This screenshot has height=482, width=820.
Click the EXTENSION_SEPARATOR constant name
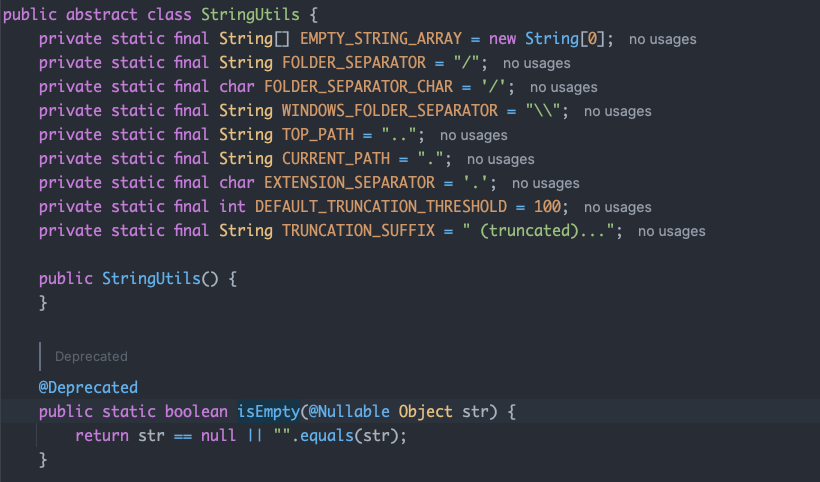[349, 183]
